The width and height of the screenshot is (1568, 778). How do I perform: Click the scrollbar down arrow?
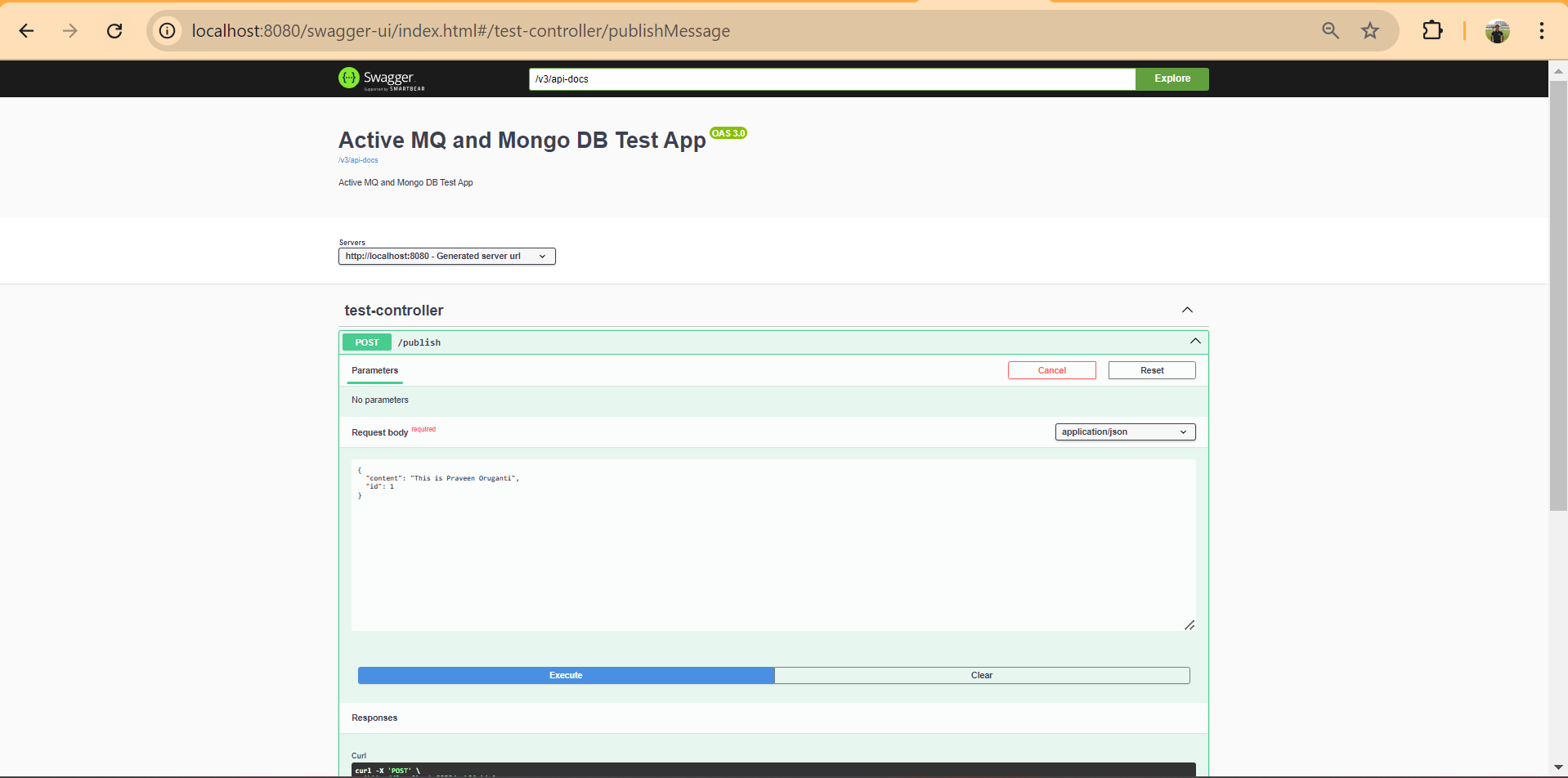point(1558,768)
